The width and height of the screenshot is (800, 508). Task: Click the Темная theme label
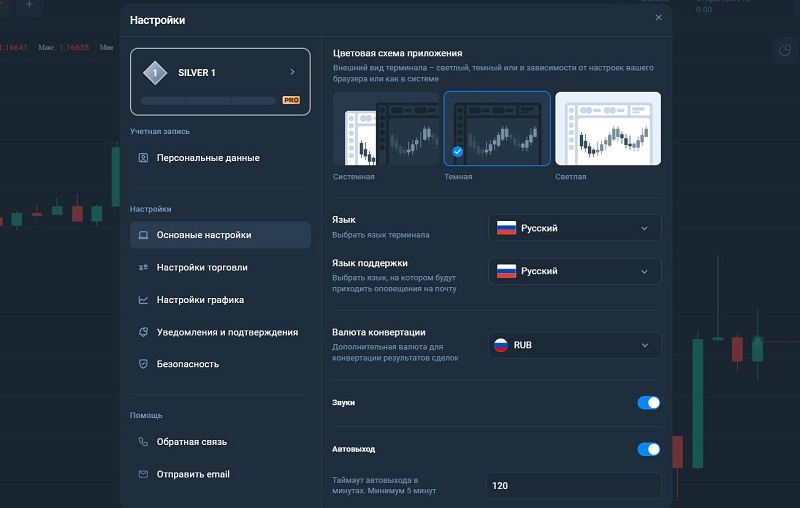coord(458,176)
